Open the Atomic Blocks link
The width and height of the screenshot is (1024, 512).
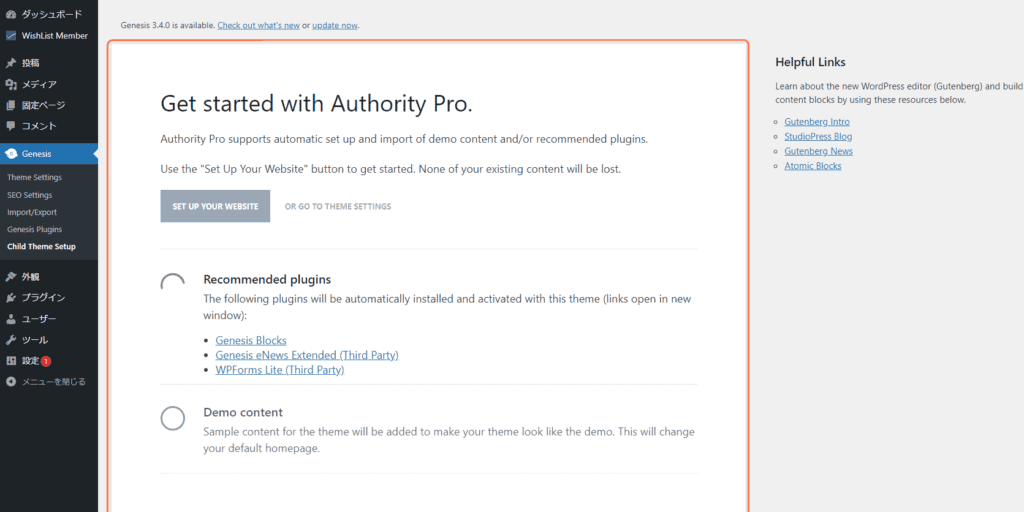tap(812, 166)
